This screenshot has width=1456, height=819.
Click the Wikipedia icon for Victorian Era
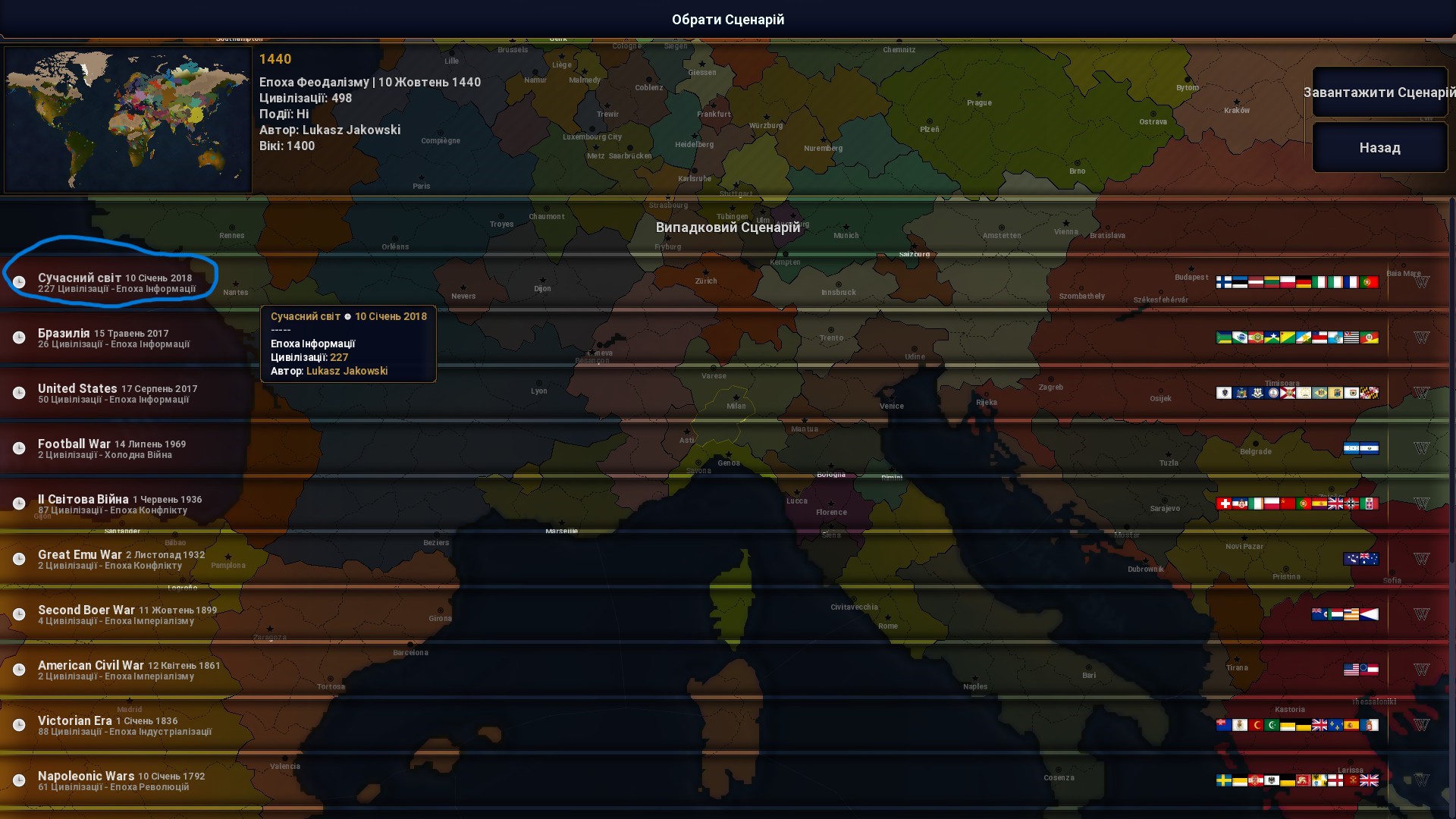pyautogui.click(x=1421, y=725)
